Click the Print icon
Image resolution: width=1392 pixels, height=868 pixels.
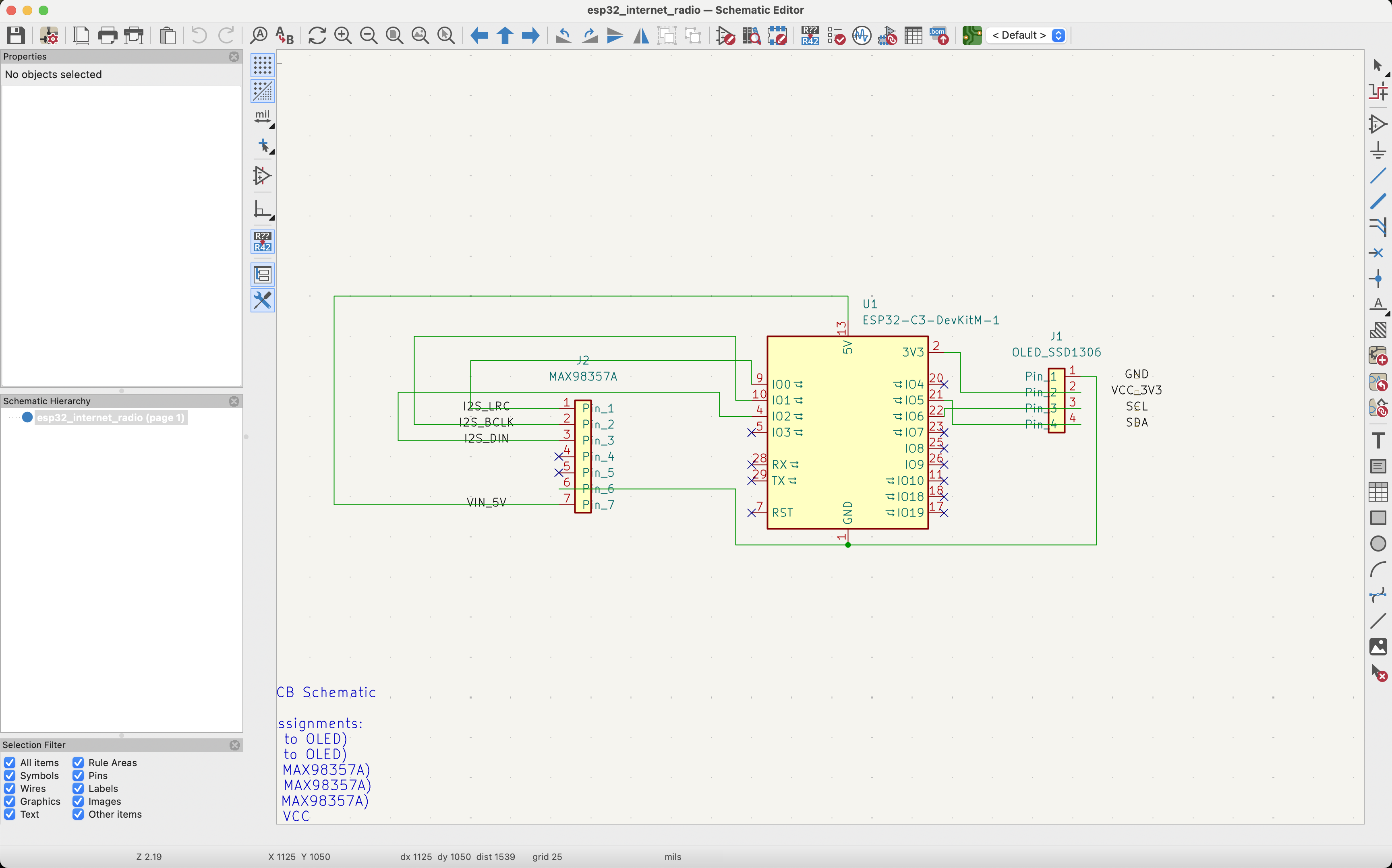coord(108,35)
